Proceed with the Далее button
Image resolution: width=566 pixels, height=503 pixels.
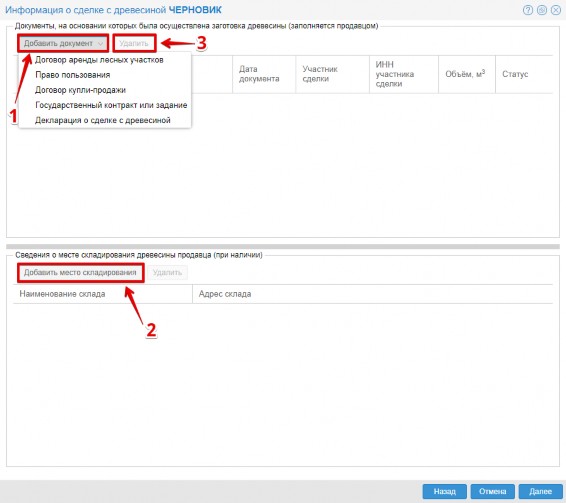(x=540, y=491)
